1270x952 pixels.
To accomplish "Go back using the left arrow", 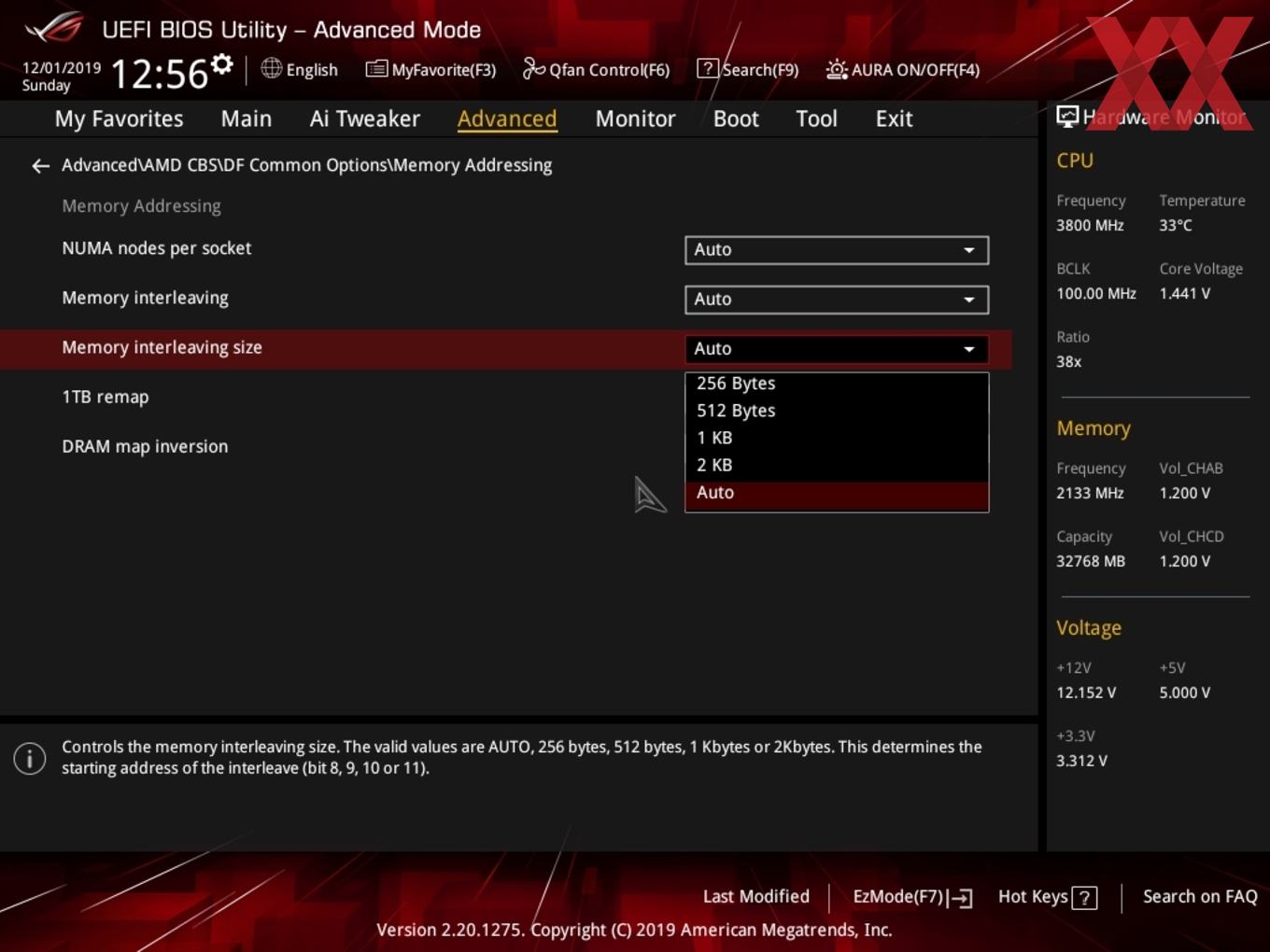I will pos(40,166).
